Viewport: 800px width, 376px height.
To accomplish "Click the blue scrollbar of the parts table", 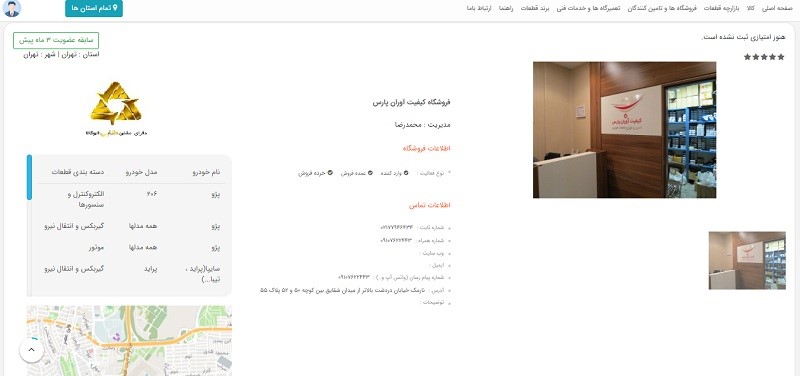I will pyautogui.click(x=29, y=177).
